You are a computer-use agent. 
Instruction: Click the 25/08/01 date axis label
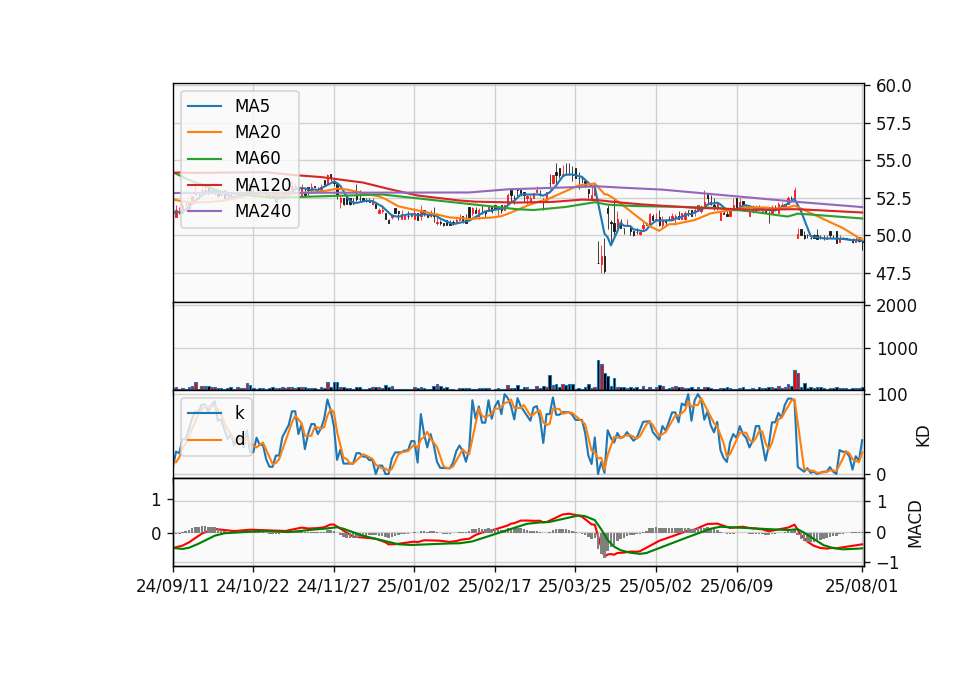(861, 586)
